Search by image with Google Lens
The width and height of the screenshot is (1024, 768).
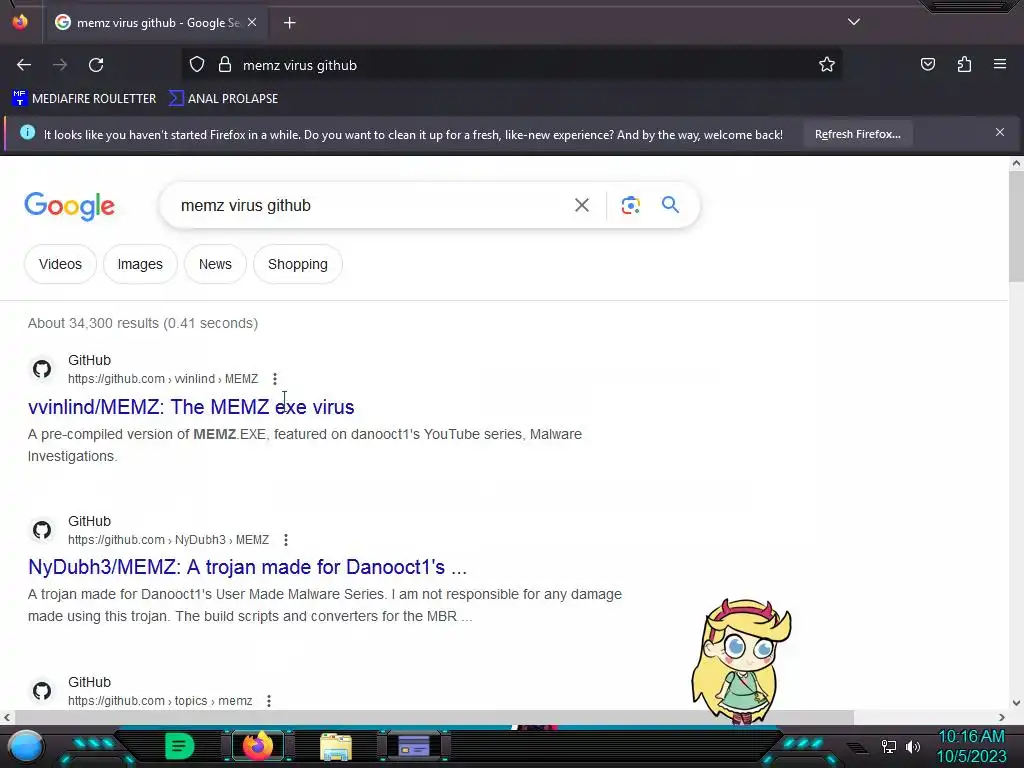tap(630, 205)
